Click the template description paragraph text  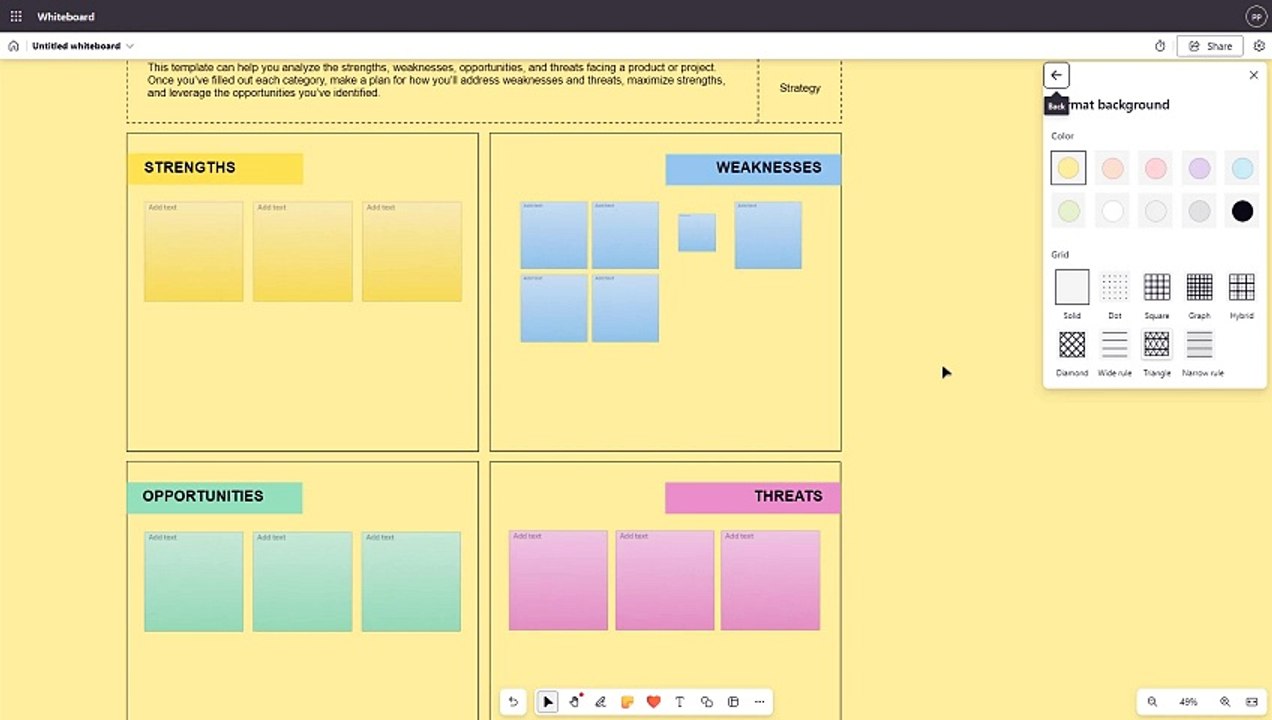[437, 80]
